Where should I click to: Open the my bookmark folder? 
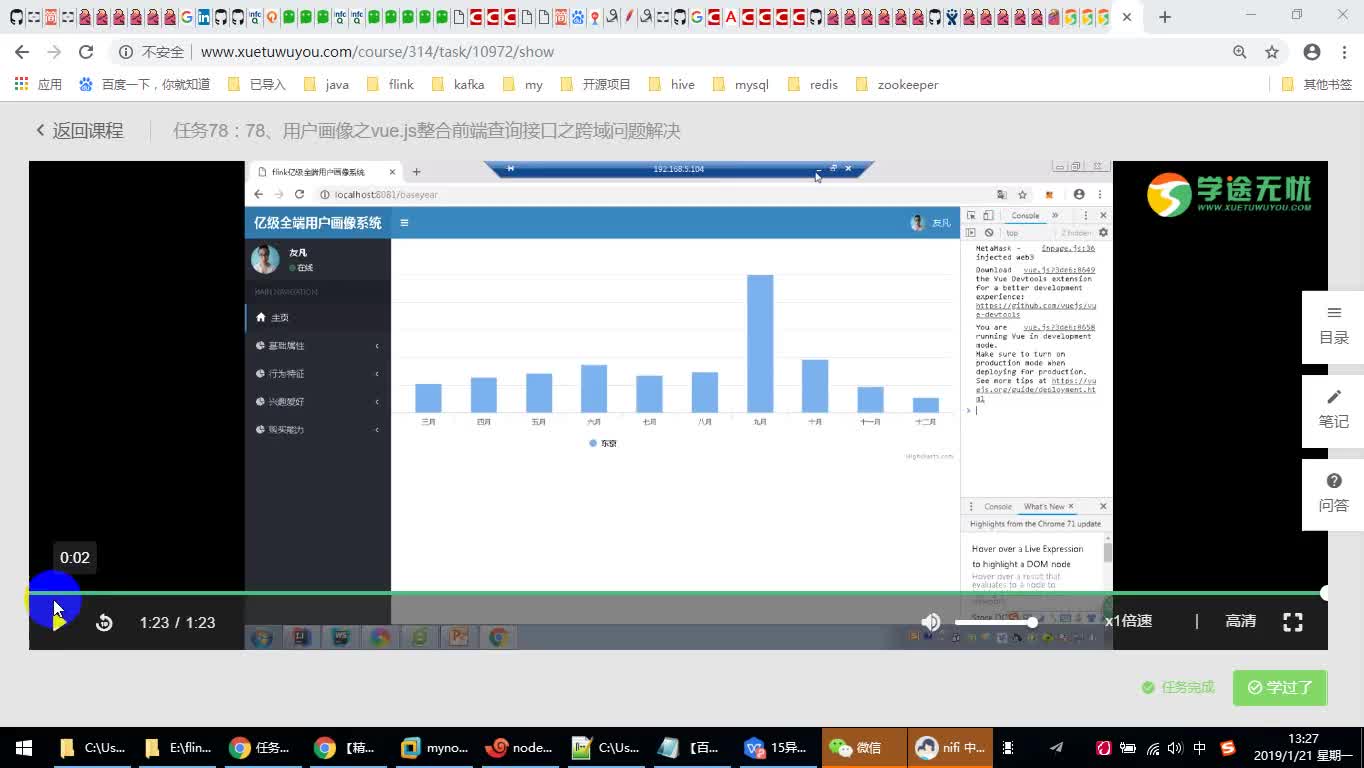523,84
